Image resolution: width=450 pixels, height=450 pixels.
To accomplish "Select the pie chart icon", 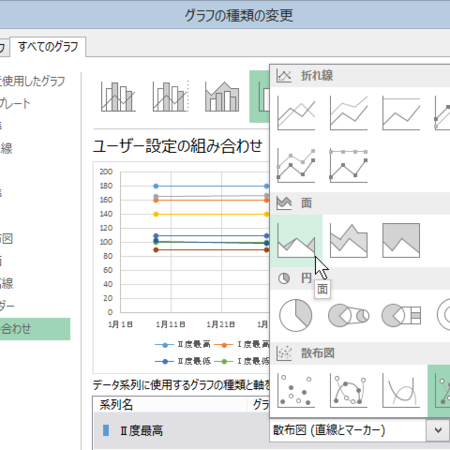I will tap(296, 315).
